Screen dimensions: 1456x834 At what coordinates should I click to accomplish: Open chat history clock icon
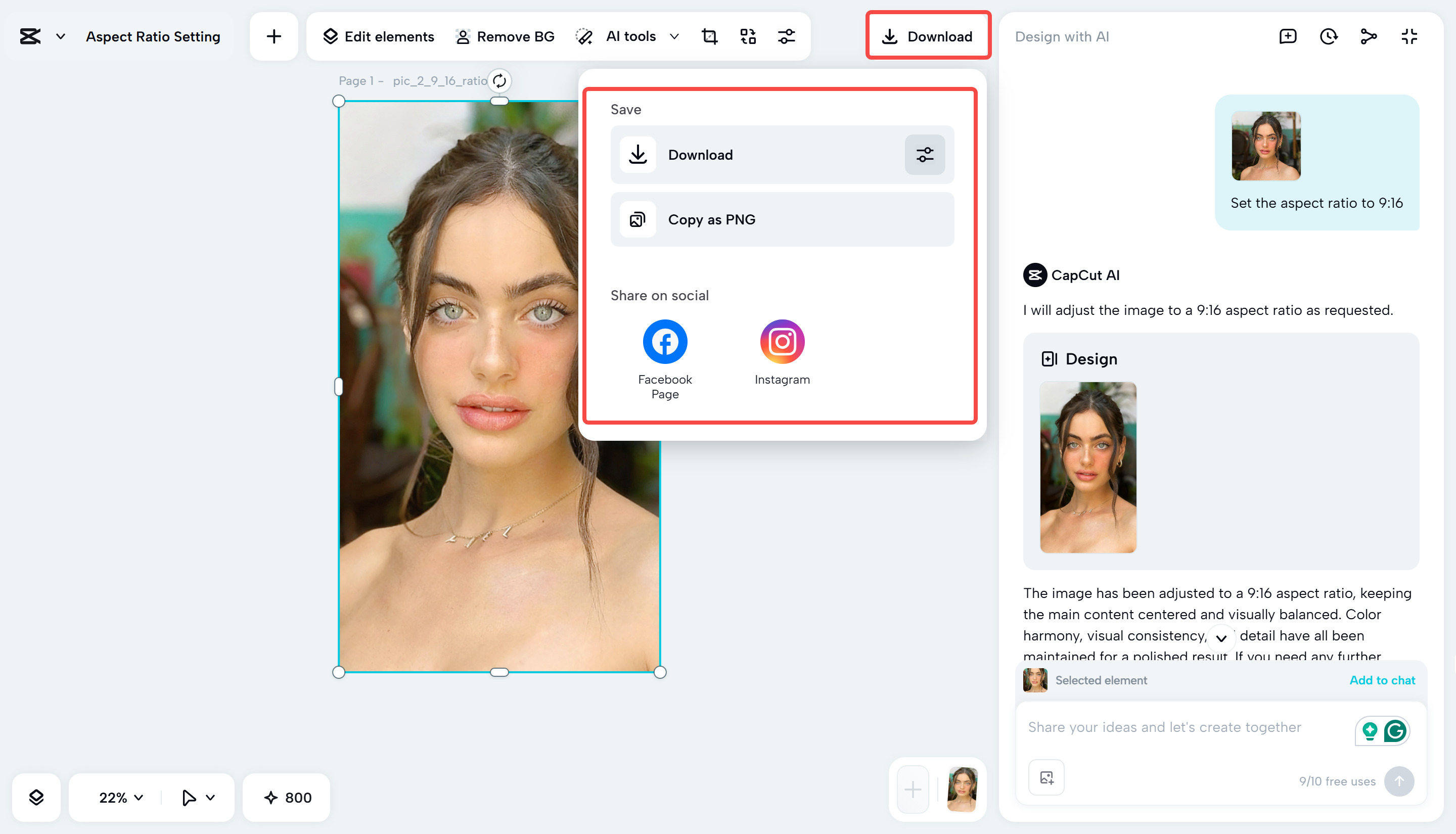(1328, 37)
